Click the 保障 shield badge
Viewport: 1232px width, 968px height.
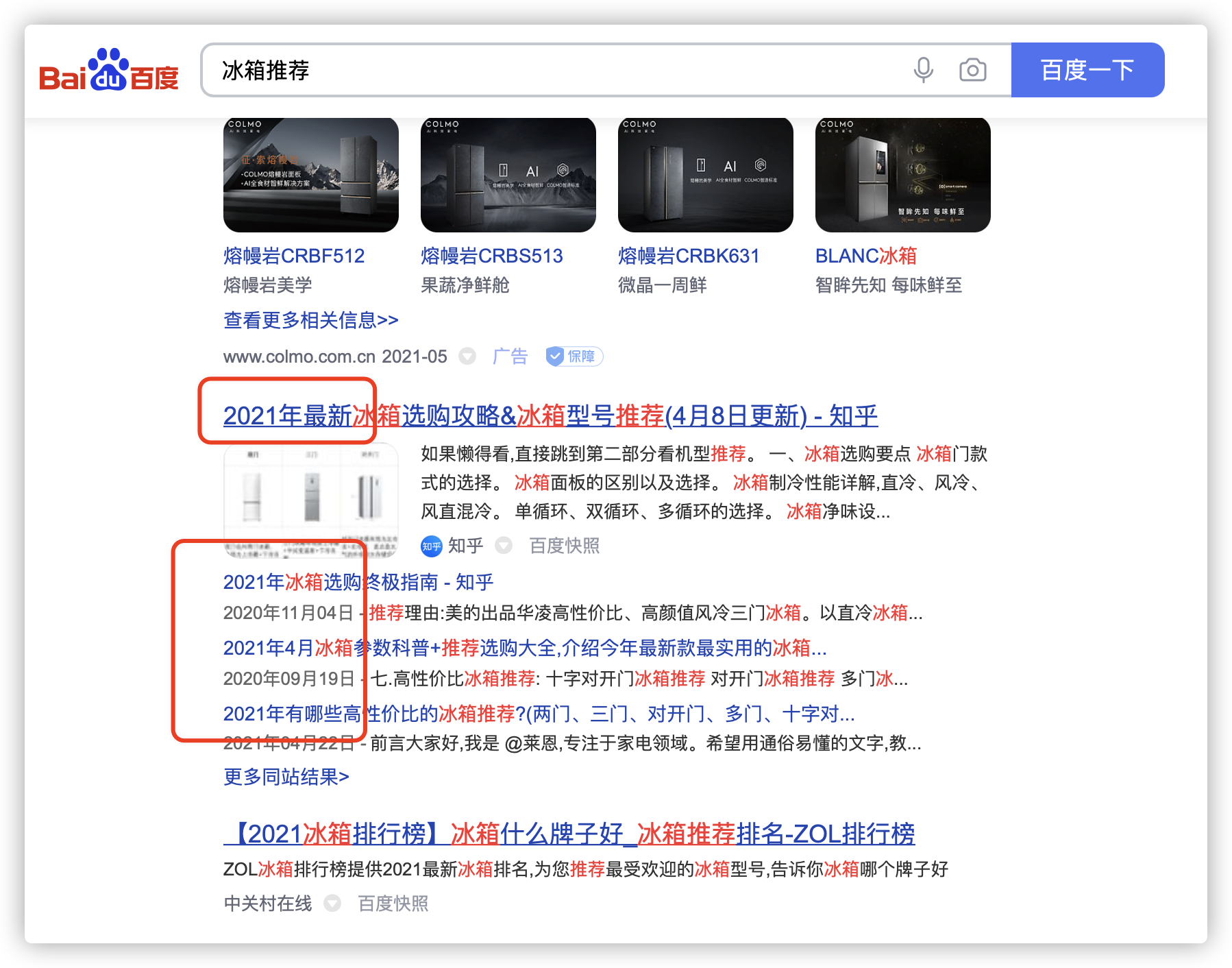pos(574,356)
